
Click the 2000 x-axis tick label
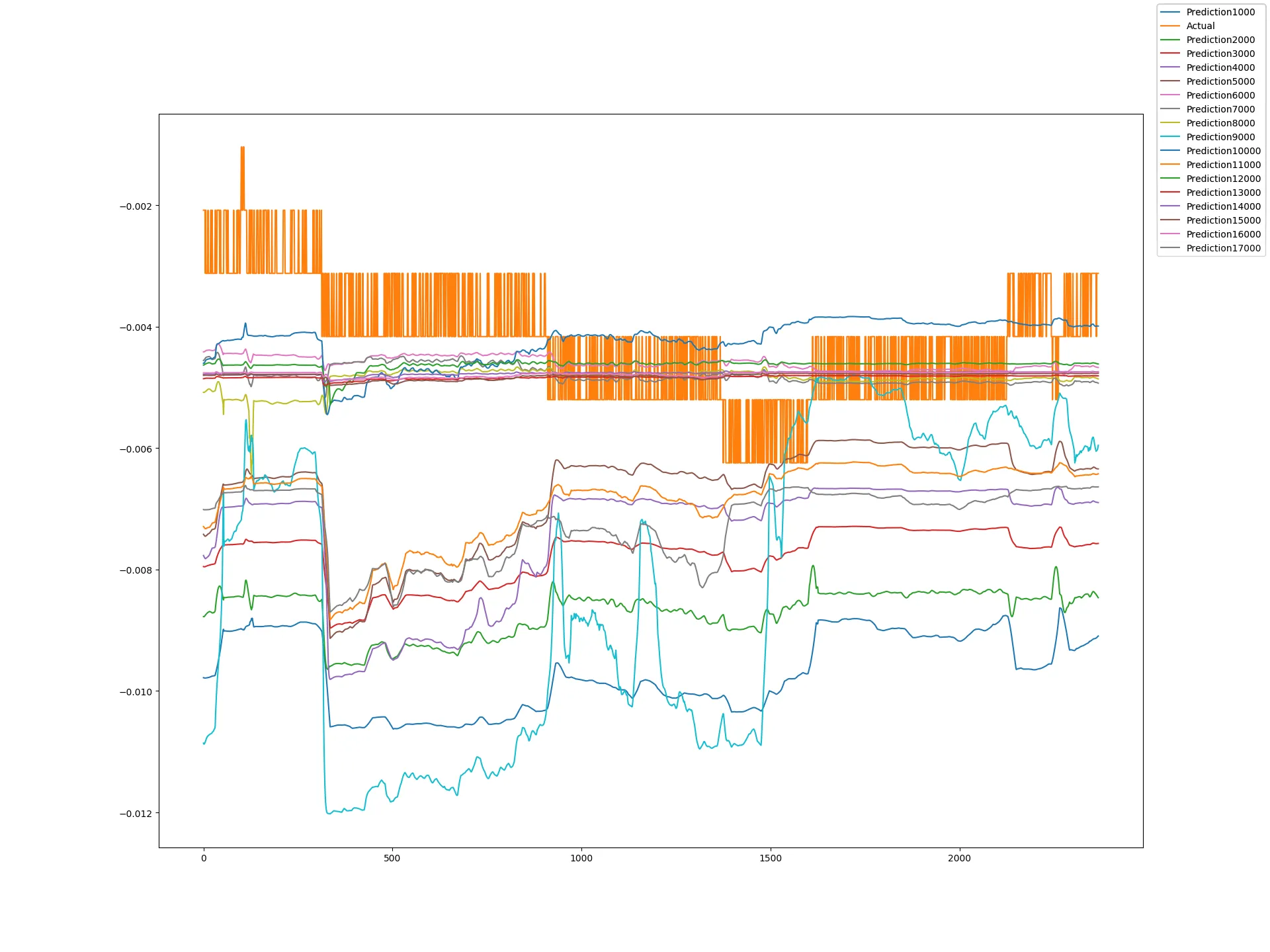959,859
